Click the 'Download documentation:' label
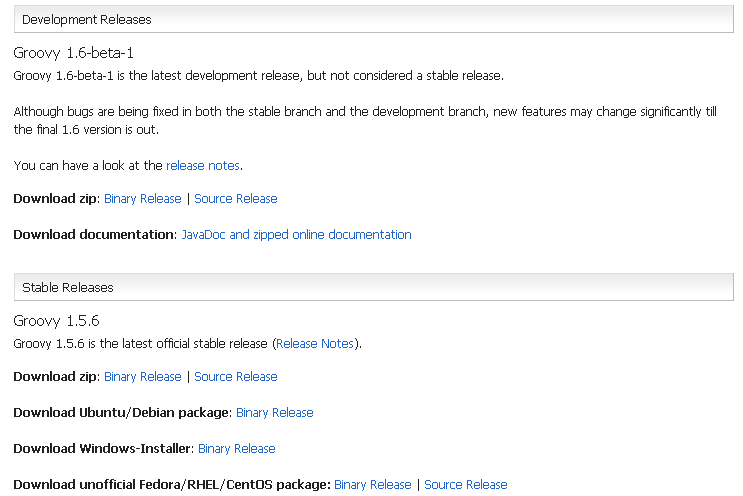743x496 pixels. 95,234
